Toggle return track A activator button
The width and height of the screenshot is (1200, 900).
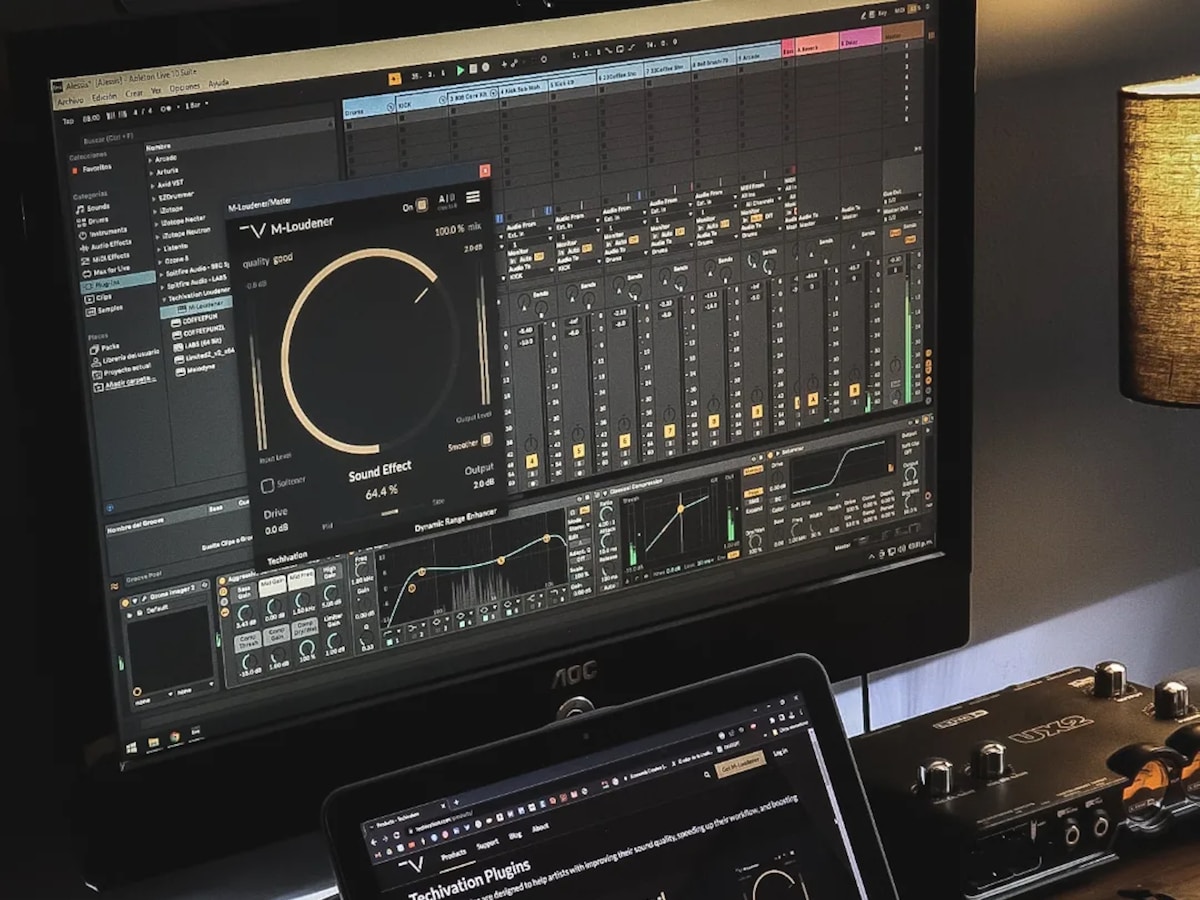pos(813,399)
